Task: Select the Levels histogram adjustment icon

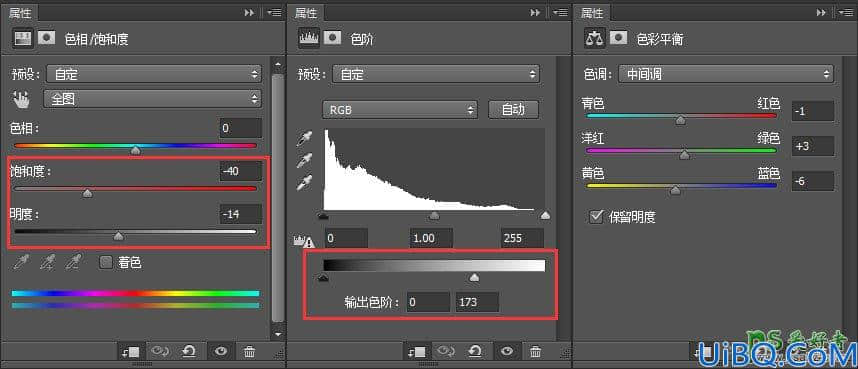Action: (x=309, y=38)
